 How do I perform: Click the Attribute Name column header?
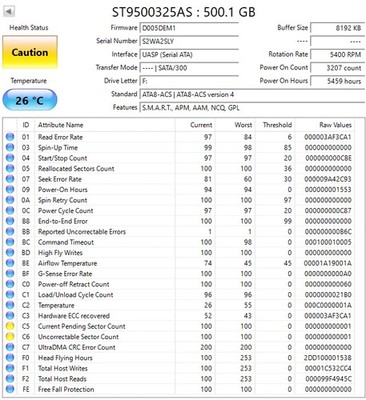coord(60,125)
